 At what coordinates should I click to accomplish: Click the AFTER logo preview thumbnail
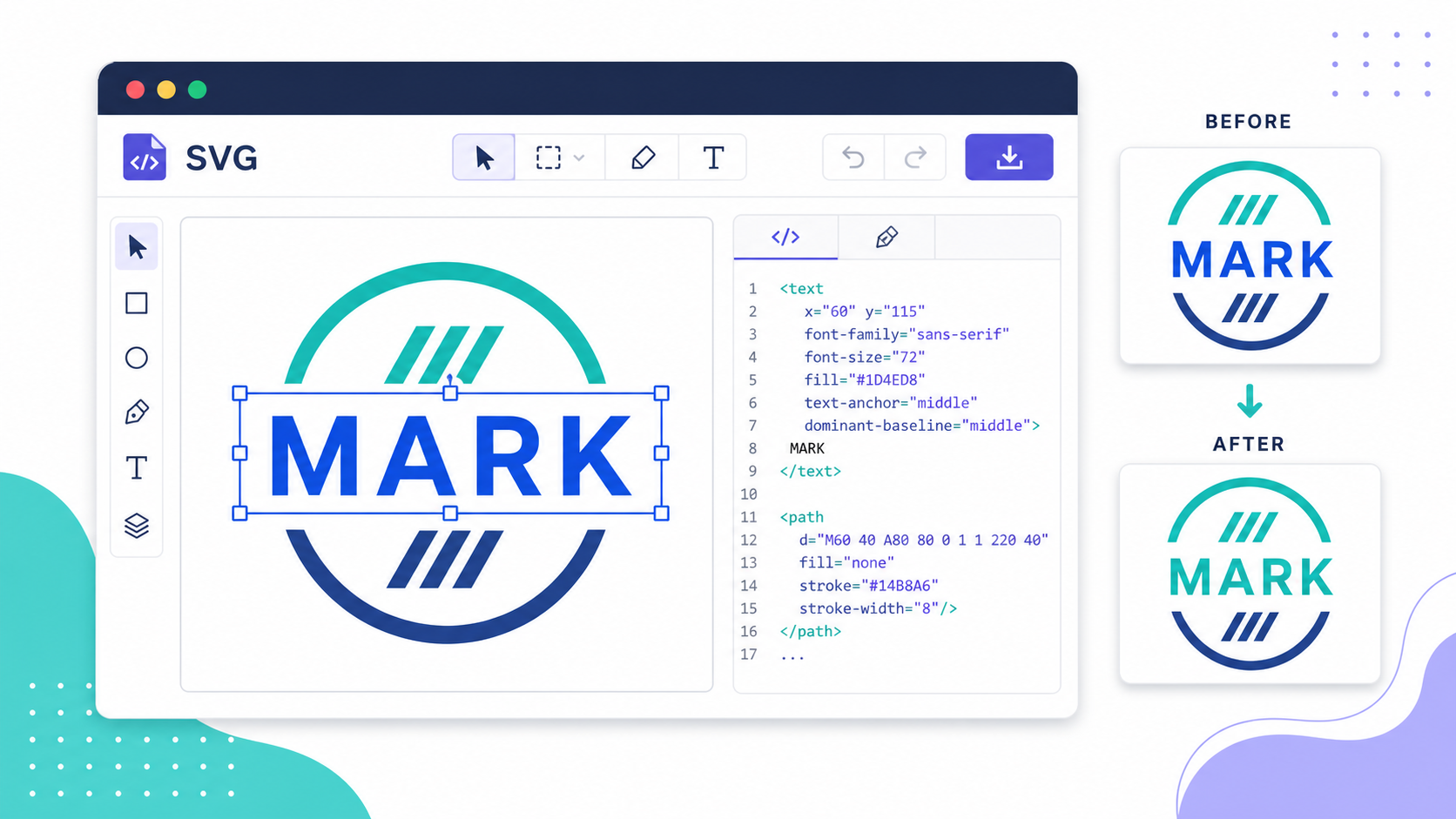tap(1250, 574)
